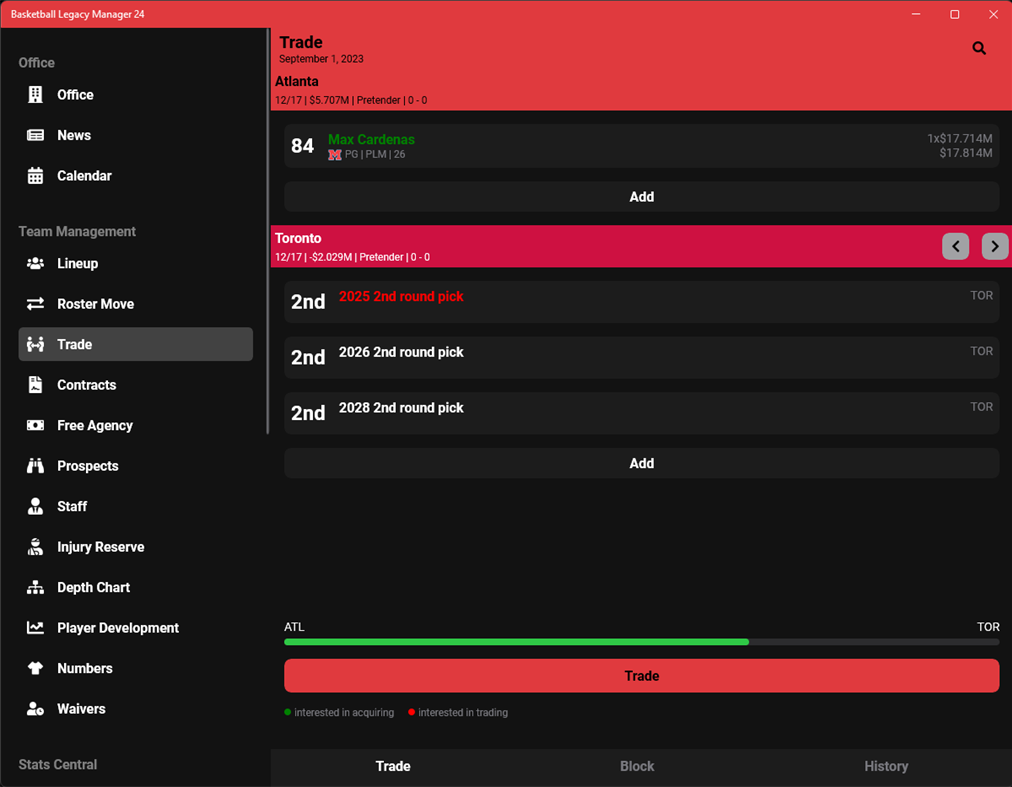Click the Contracts document icon
The image size is (1012, 787).
tap(35, 385)
